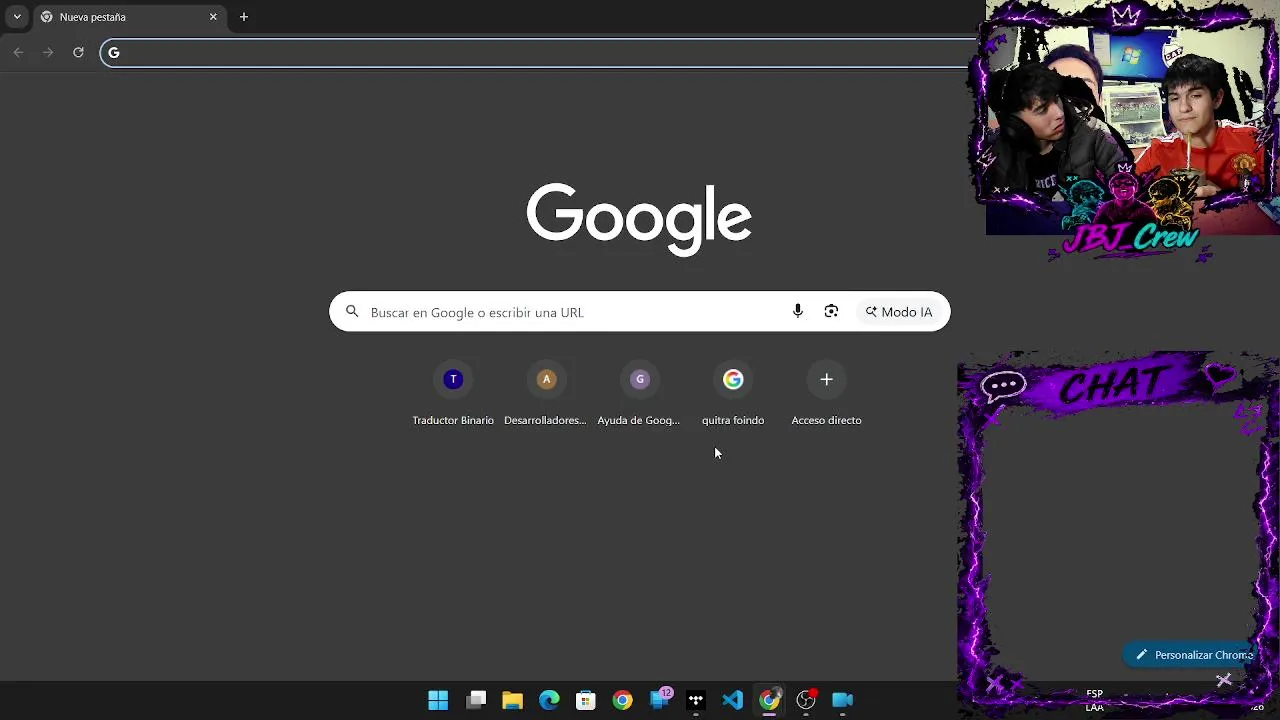
Task: Click the Desarrolladores... label
Action: tap(545, 420)
